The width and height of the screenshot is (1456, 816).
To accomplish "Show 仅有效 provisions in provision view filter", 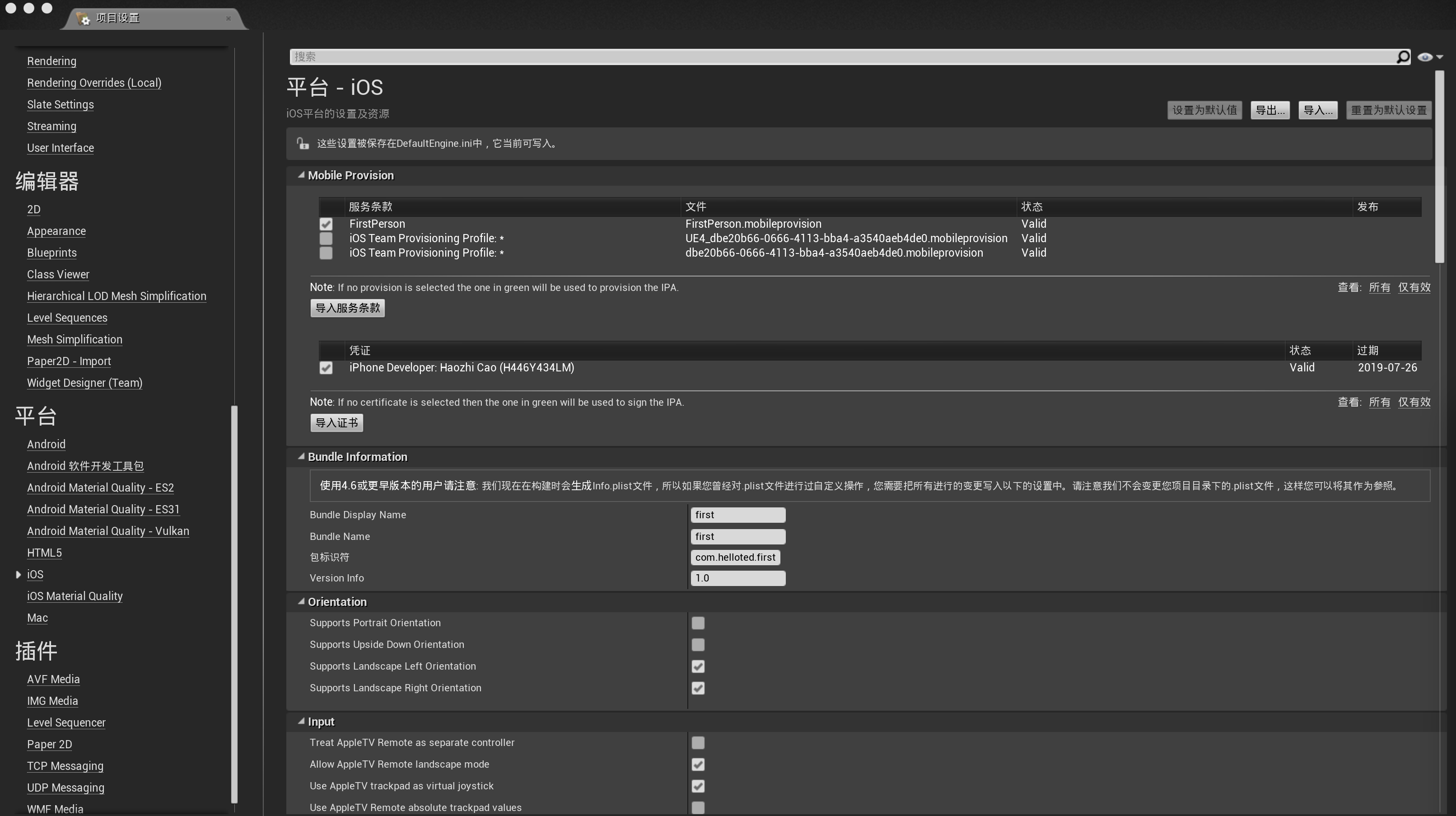I will (1414, 287).
